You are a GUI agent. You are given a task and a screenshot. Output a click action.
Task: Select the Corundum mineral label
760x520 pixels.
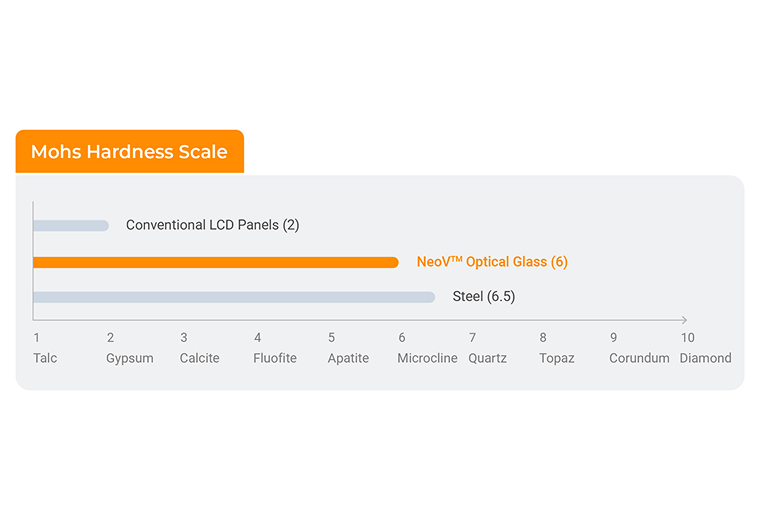(639, 358)
